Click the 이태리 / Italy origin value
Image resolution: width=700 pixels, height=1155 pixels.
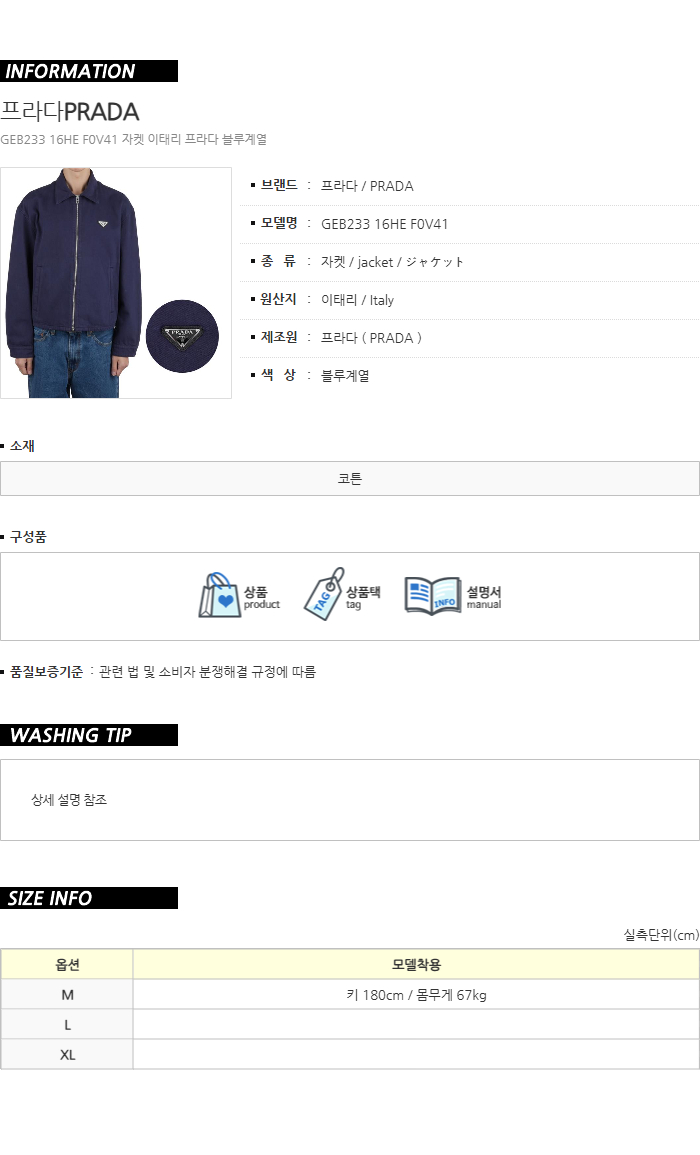(x=357, y=300)
